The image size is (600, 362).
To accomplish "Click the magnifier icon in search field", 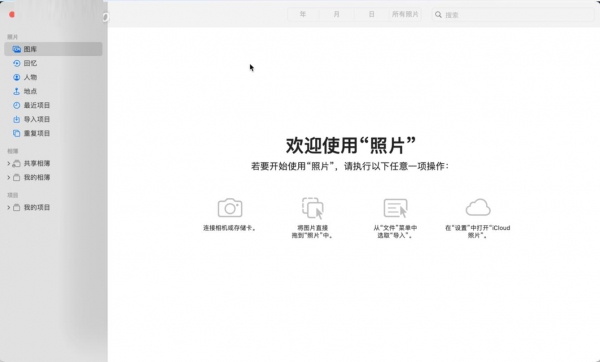I will point(439,15).
